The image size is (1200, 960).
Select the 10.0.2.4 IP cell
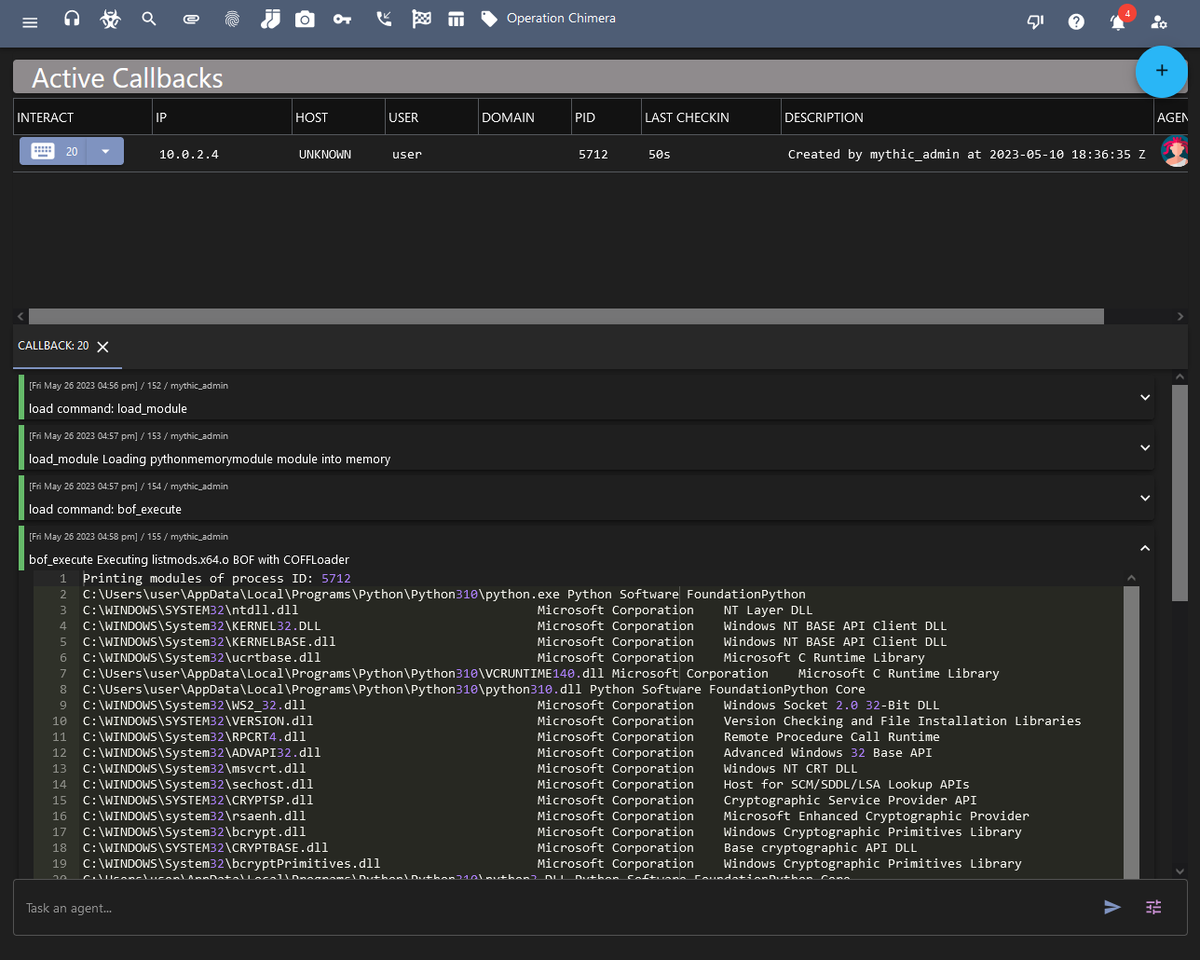[187, 154]
